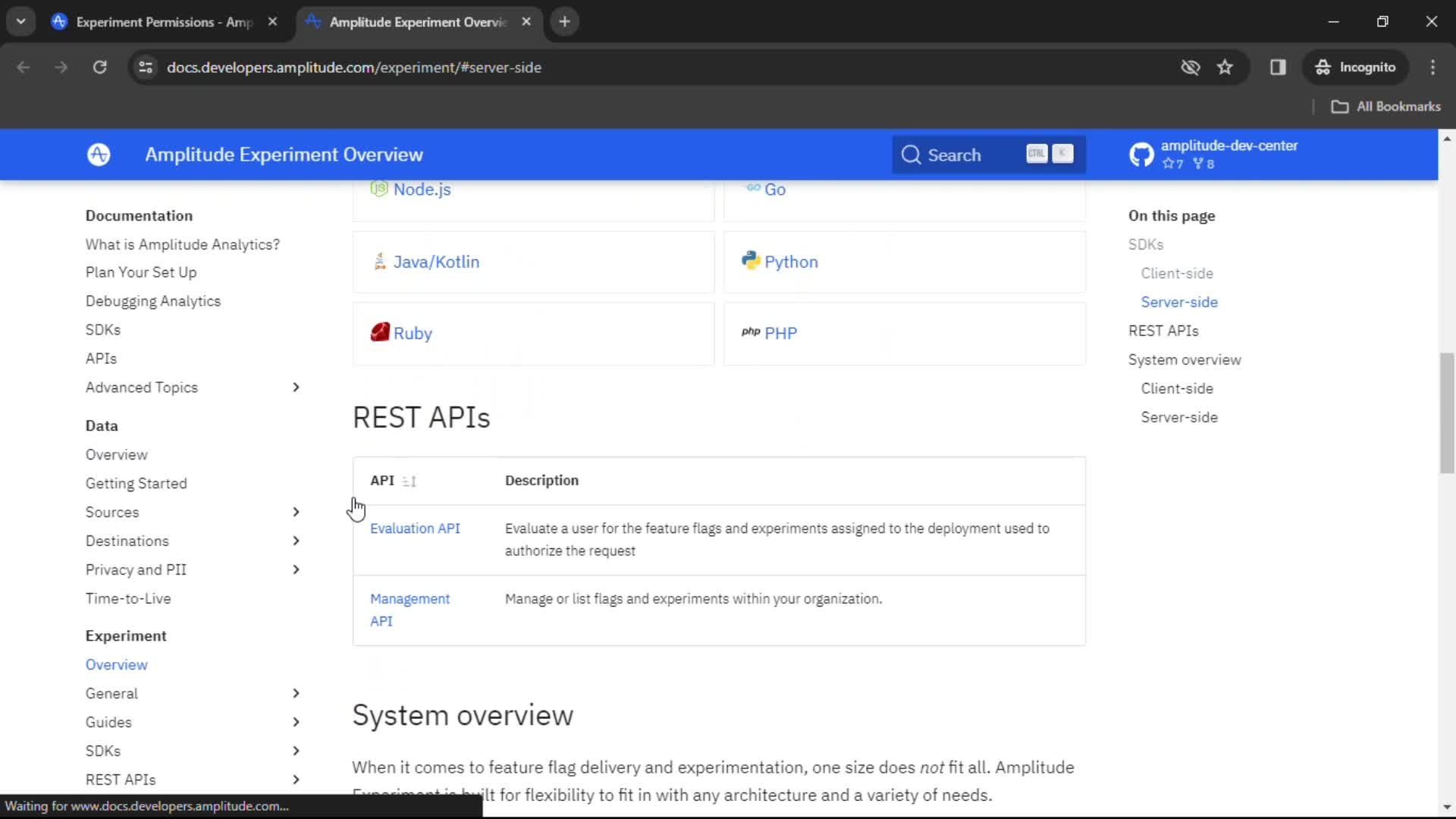The image size is (1456, 819).
Task: Select Overview under Experiment section
Action: pyautogui.click(x=116, y=665)
